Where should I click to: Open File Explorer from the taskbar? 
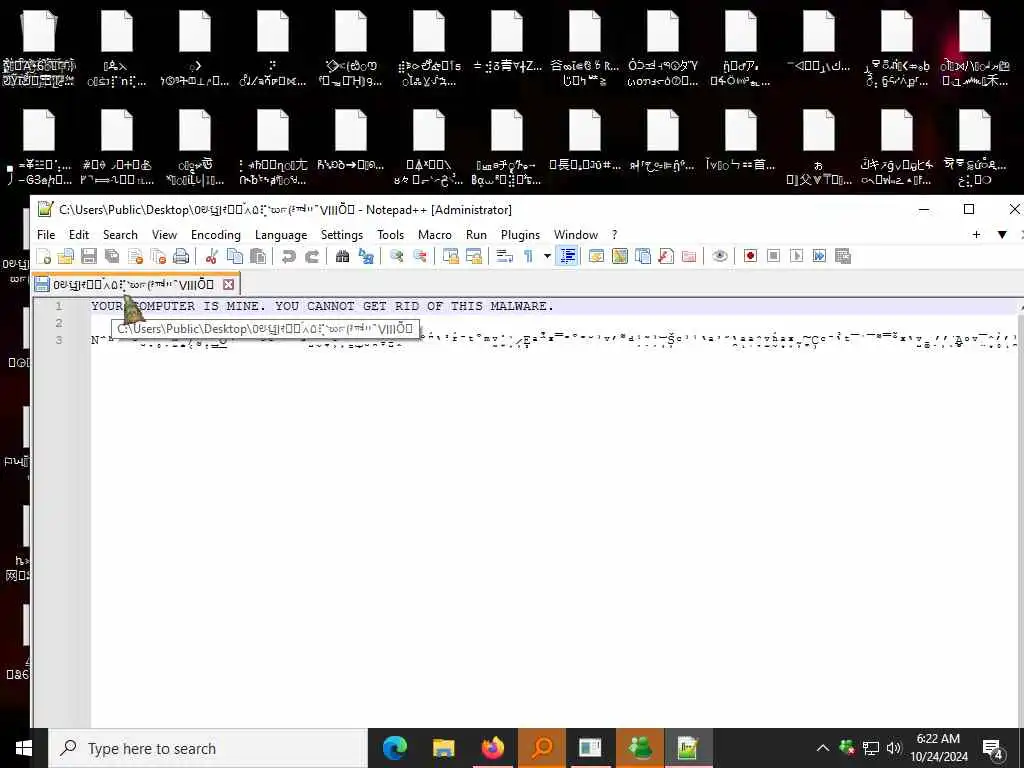(x=443, y=748)
